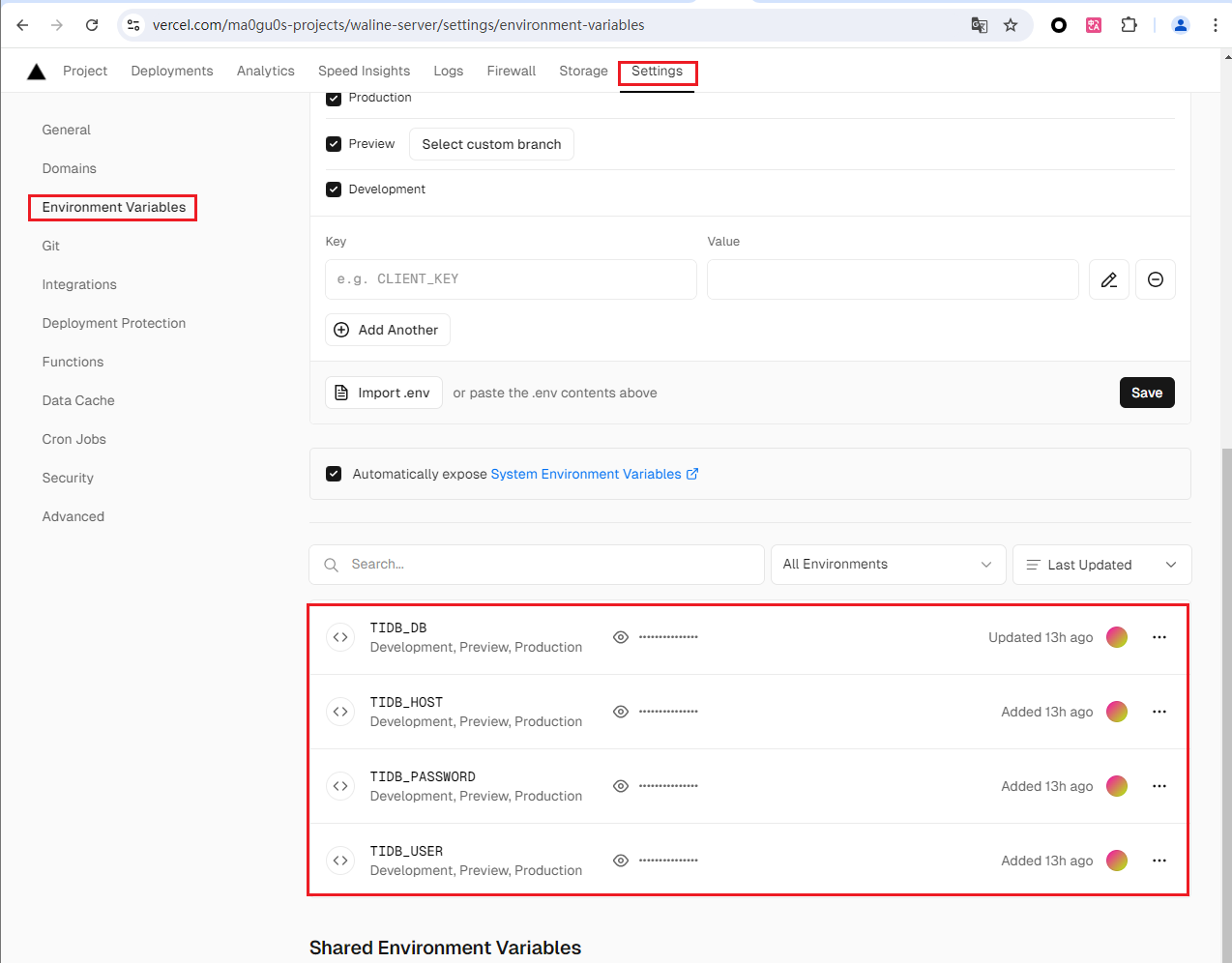Open General in the settings sidebar
1232x963 pixels.
(66, 130)
